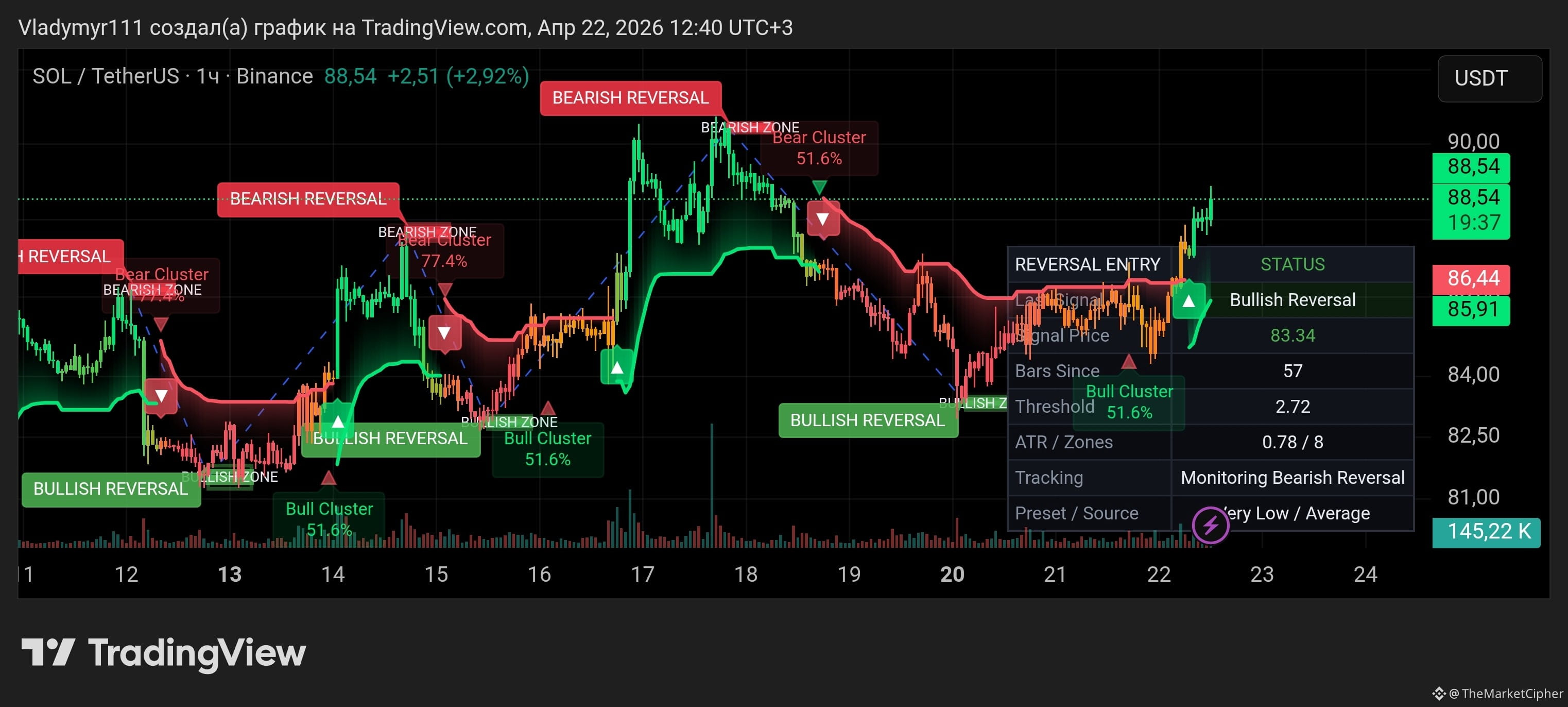Click the red down-arrow signal below Bear Cluster 51.6%

[823, 219]
